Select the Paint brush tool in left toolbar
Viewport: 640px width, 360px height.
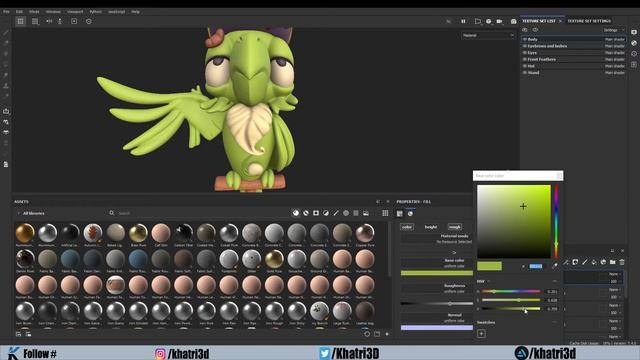click(6, 32)
